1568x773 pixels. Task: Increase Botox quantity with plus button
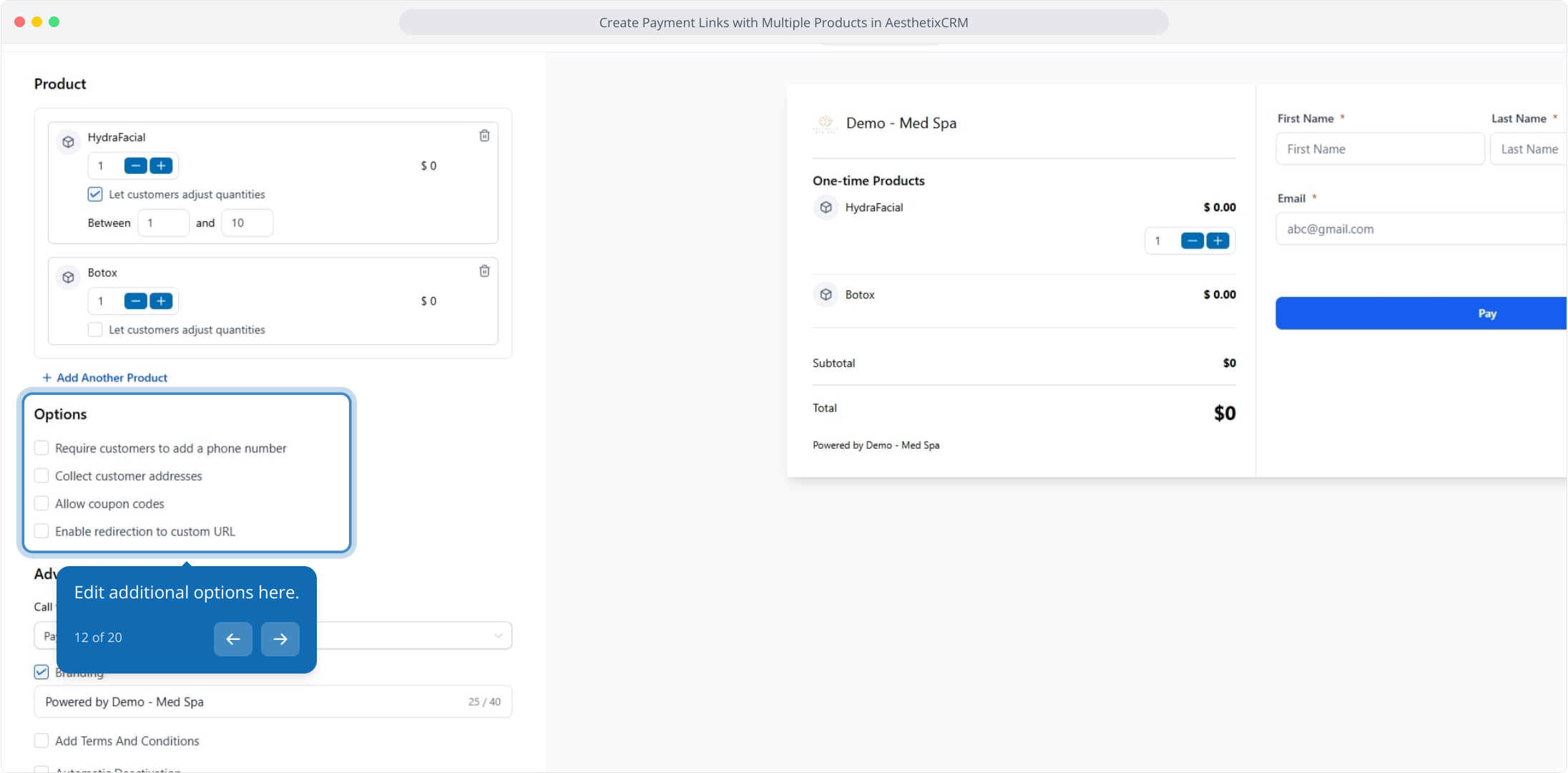161,301
